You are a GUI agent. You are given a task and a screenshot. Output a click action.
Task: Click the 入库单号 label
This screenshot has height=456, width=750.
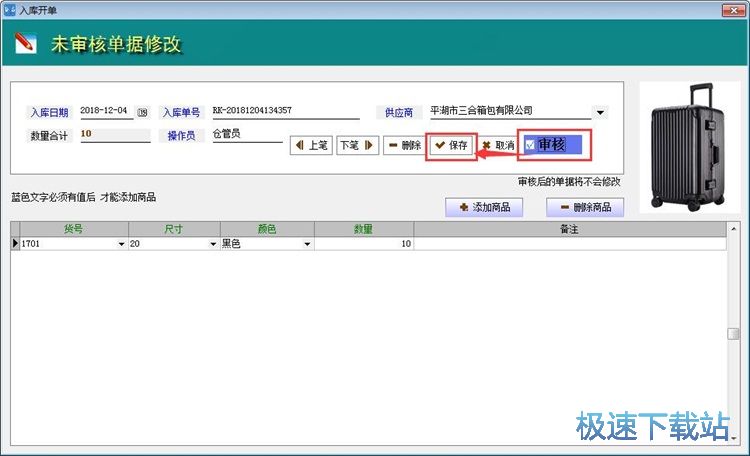[182, 112]
